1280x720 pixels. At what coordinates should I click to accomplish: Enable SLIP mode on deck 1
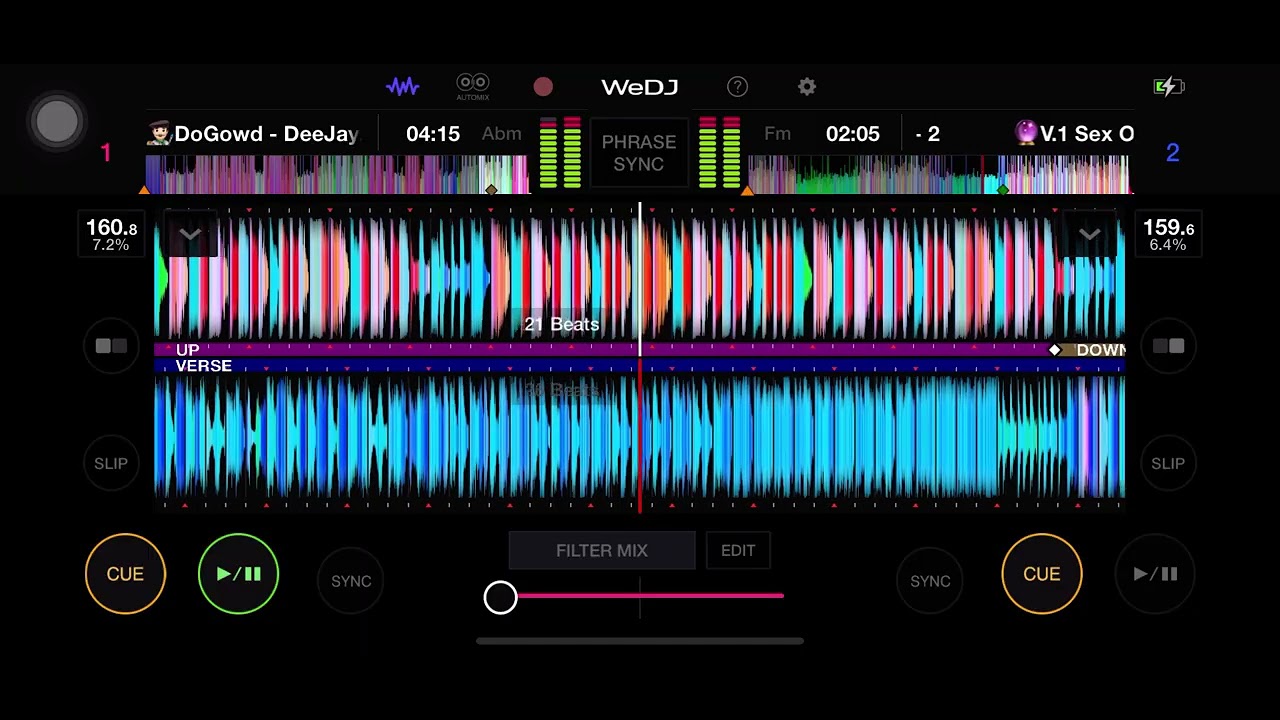tap(111, 464)
